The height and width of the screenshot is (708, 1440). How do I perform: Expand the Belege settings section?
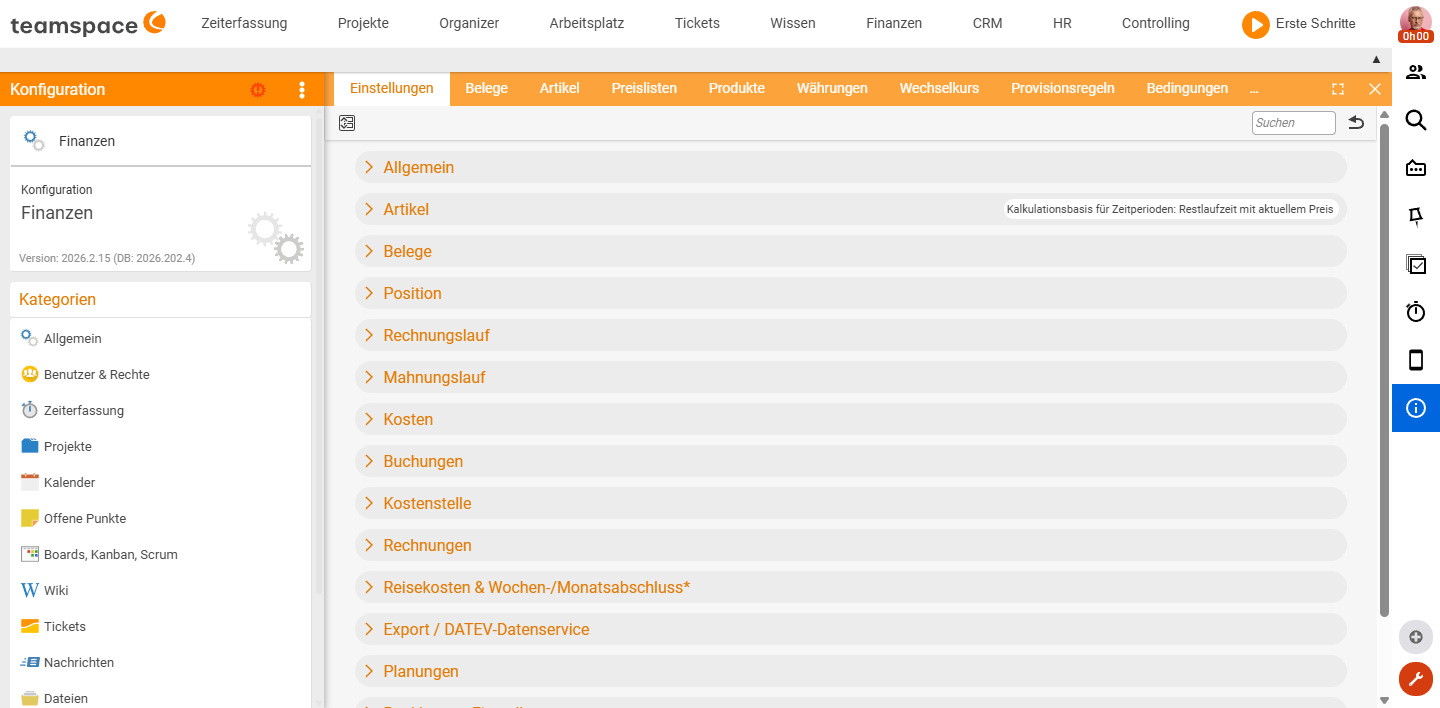pos(851,251)
